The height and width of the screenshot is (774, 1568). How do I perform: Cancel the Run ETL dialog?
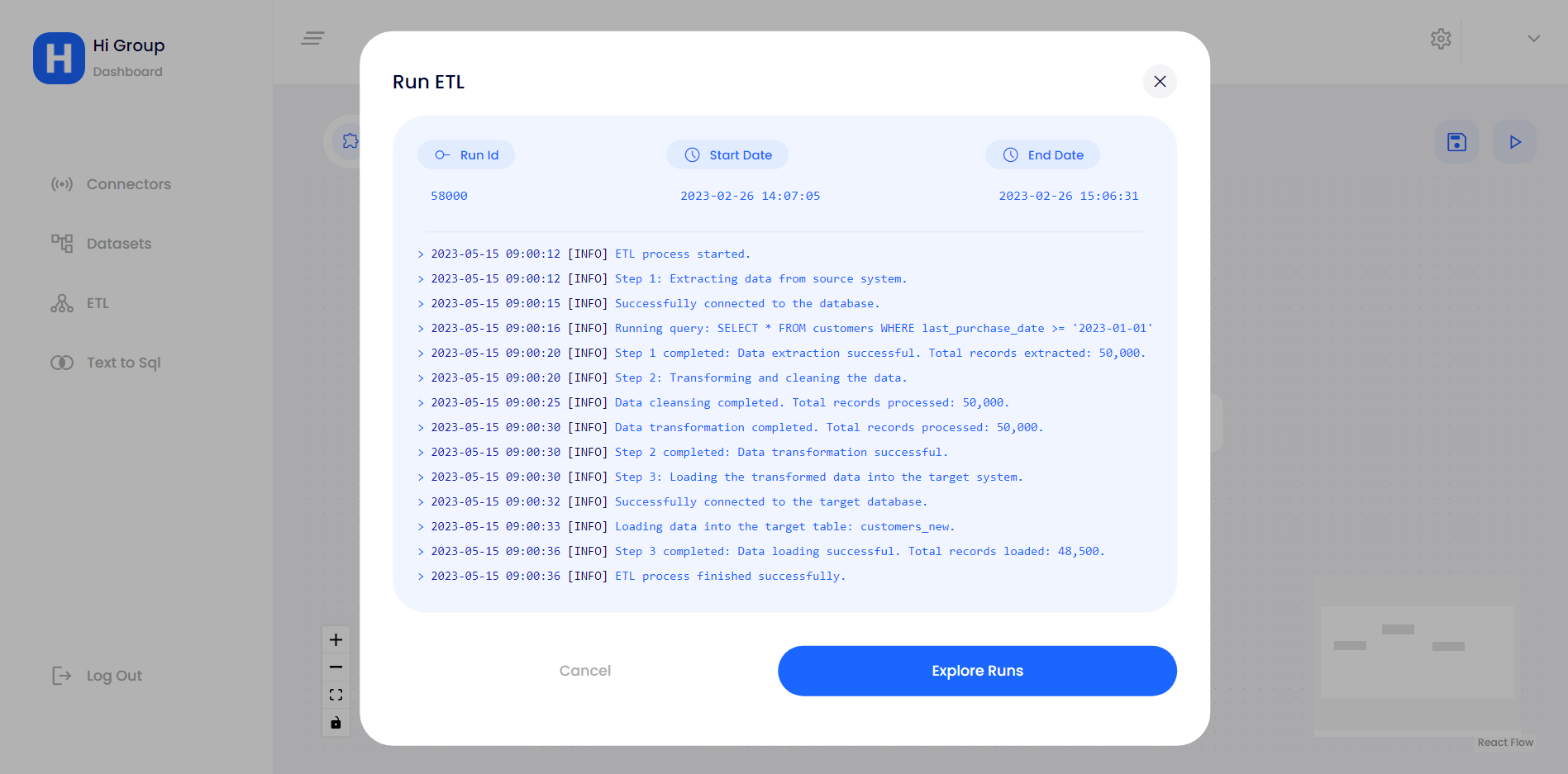(x=585, y=671)
